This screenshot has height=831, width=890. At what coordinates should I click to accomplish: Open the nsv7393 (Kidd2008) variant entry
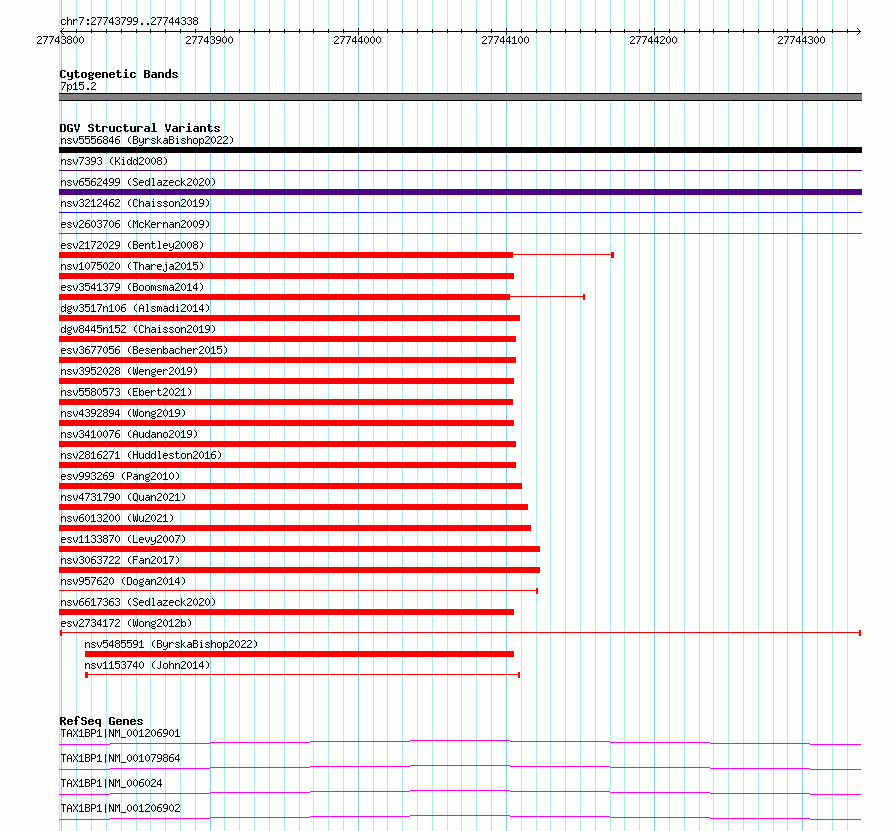(x=114, y=161)
